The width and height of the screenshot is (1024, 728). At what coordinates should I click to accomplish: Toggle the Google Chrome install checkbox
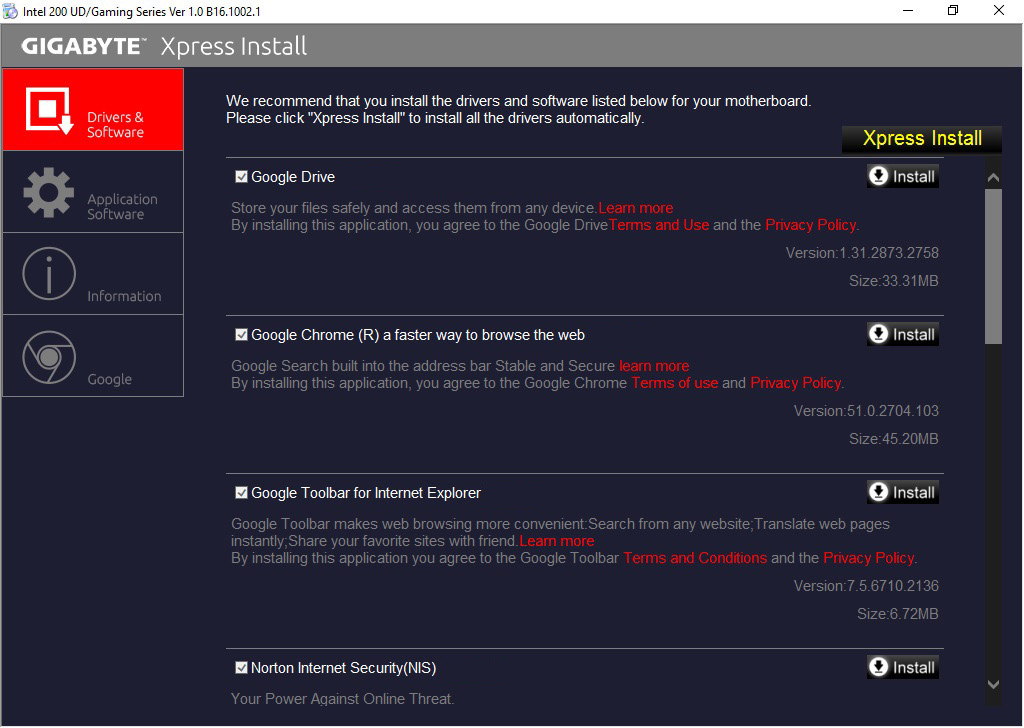tap(240, 334)
